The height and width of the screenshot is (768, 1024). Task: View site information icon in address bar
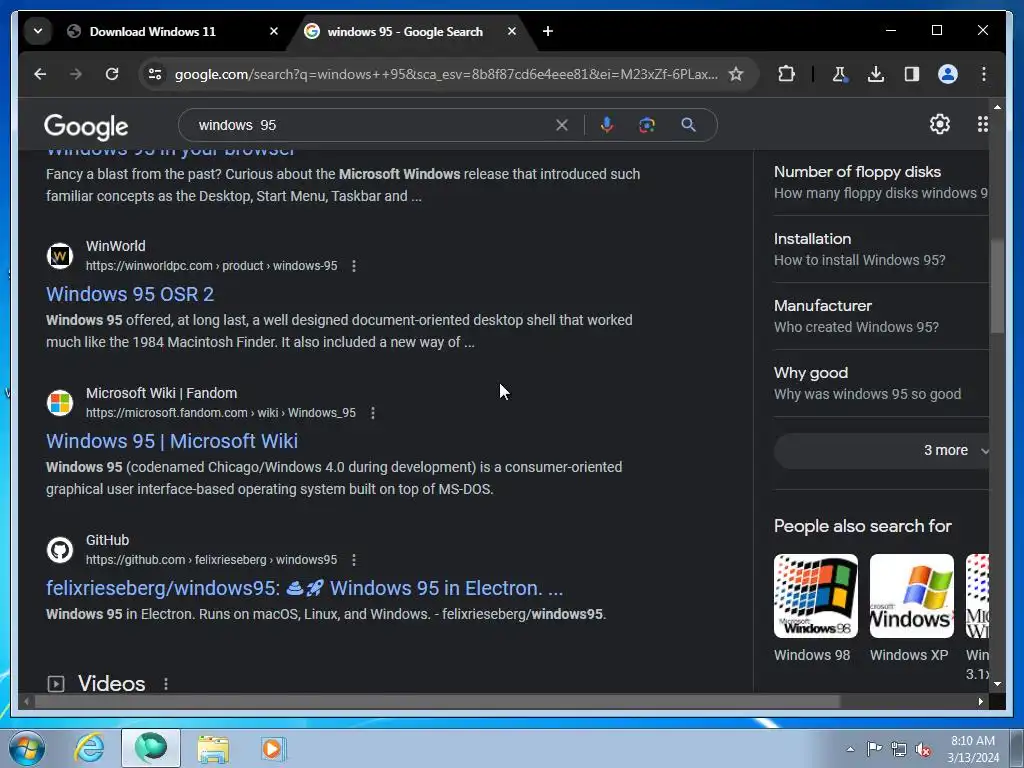155,74
